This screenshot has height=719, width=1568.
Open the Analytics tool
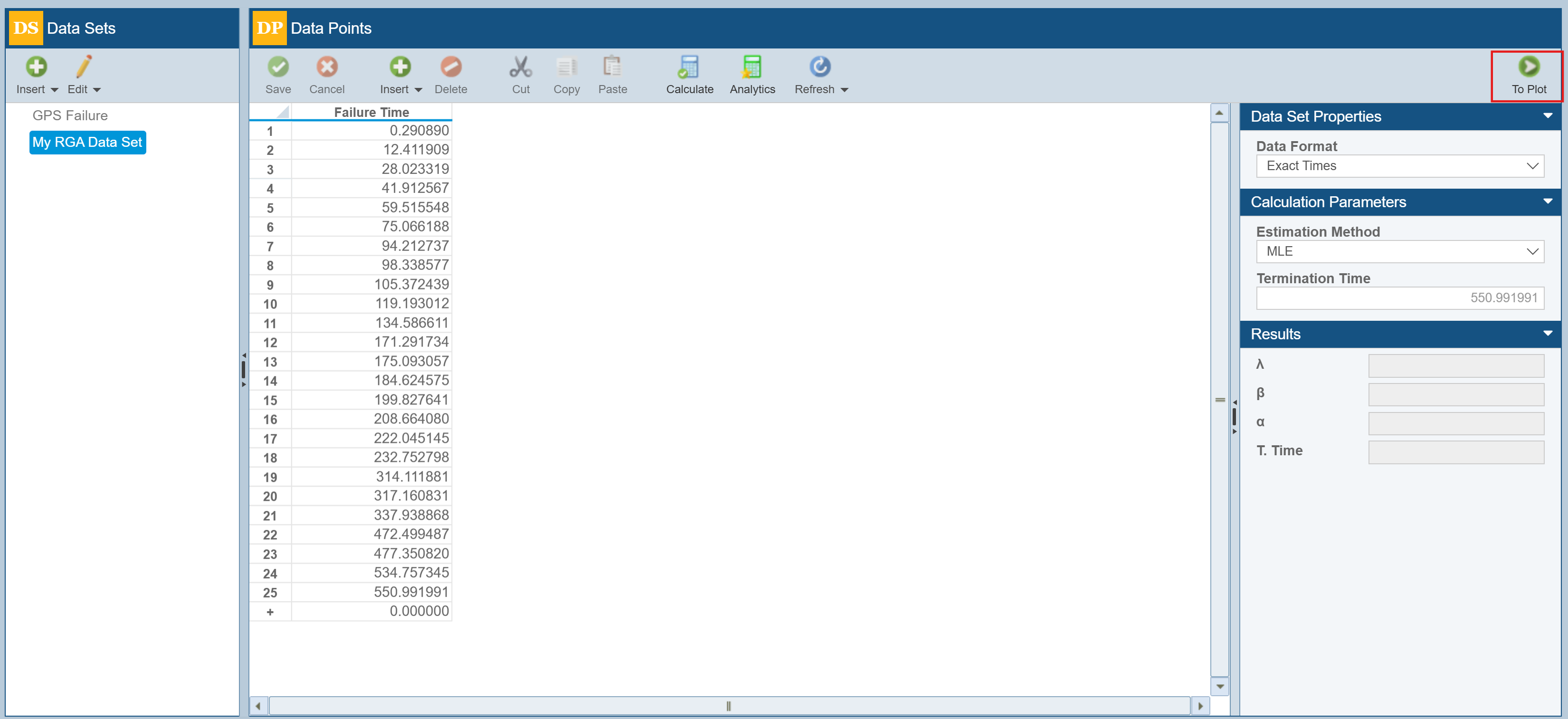752,67
